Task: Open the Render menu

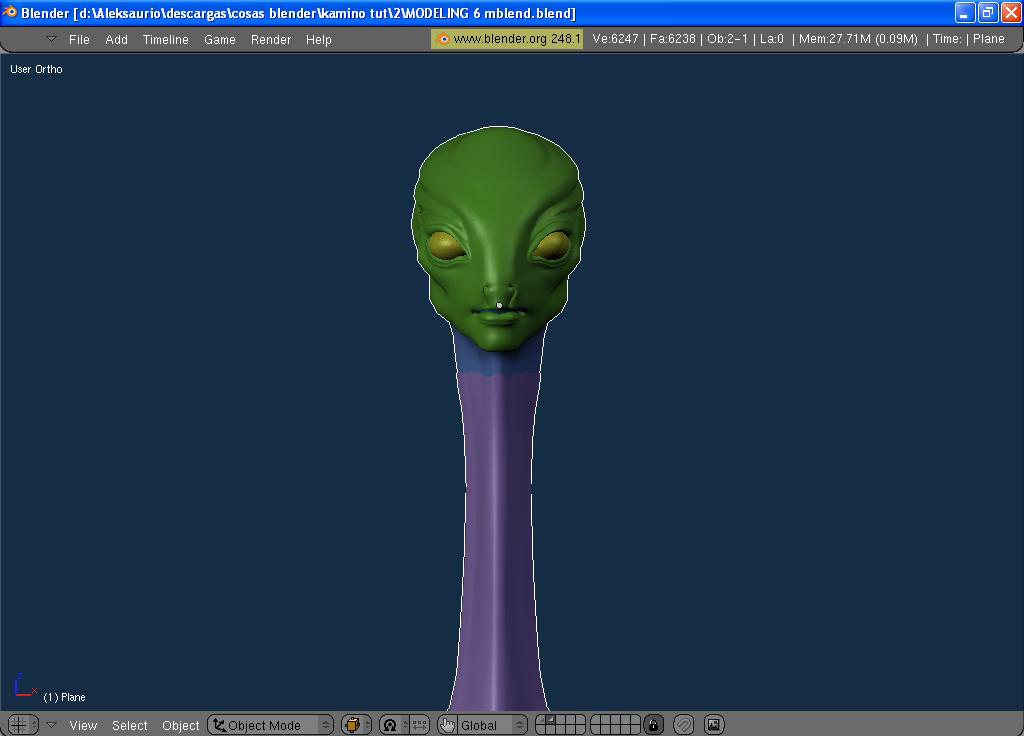Action: (x=270, y=40)
